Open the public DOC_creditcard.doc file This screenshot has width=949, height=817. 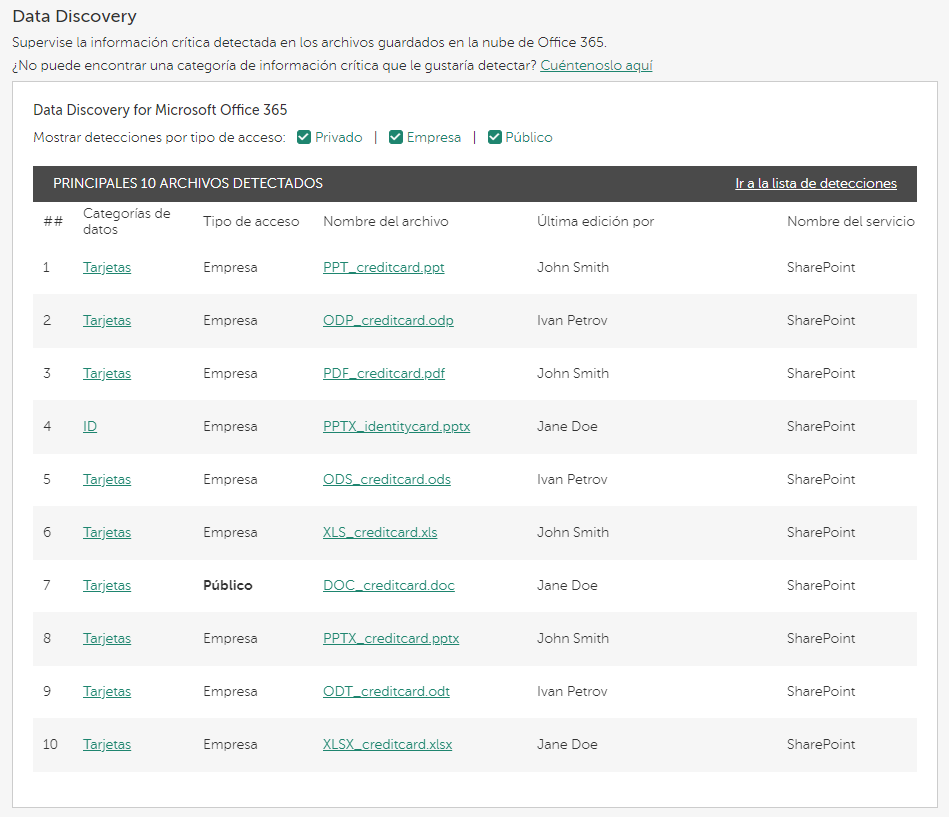(x=388, y=586)
